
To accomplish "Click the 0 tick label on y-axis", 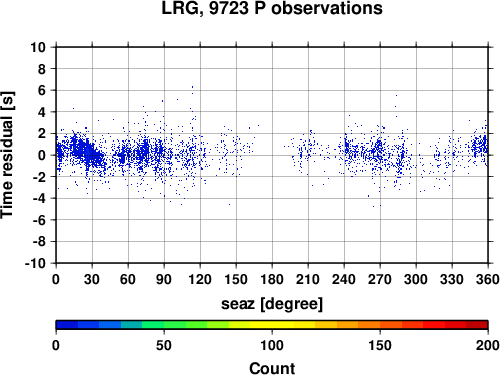I will coord(42,155).
